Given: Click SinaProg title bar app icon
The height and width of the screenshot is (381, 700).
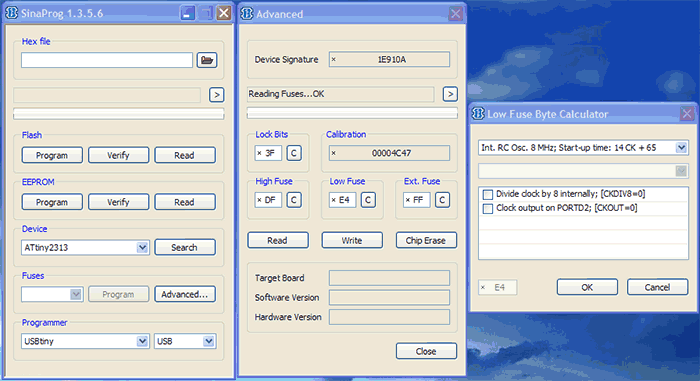Looking at the screenshot, I should tap(11, 13).
